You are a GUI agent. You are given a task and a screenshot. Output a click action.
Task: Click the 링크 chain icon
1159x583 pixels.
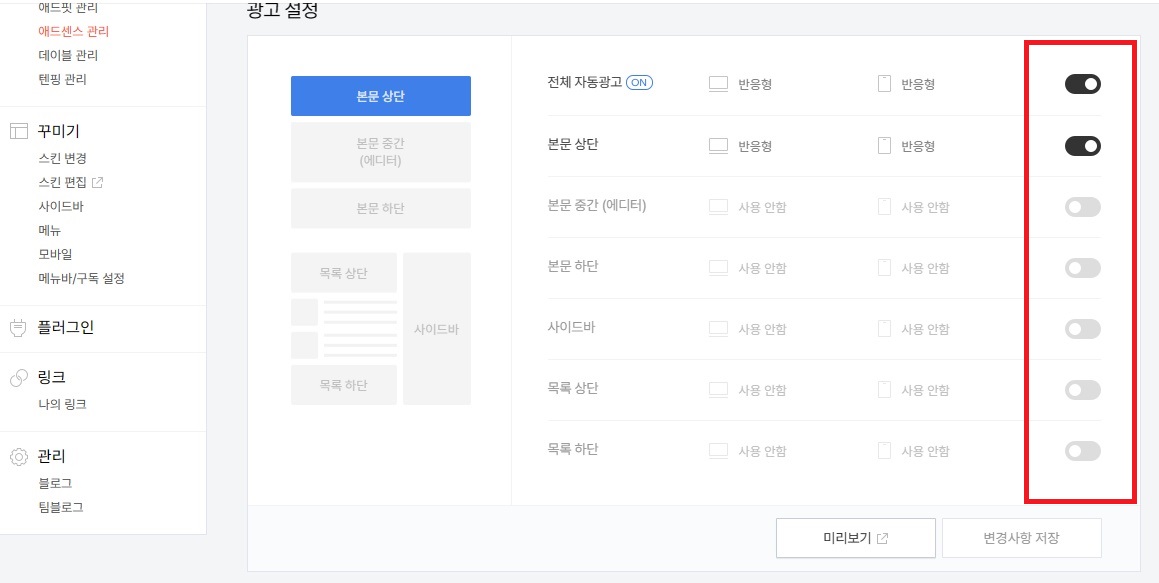[18, 378]
